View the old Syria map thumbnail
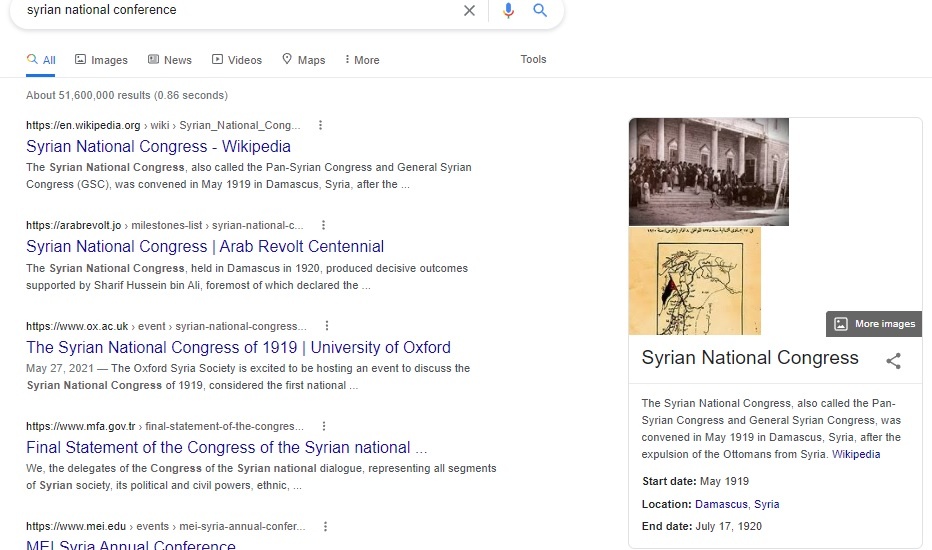 pos(695,281)
